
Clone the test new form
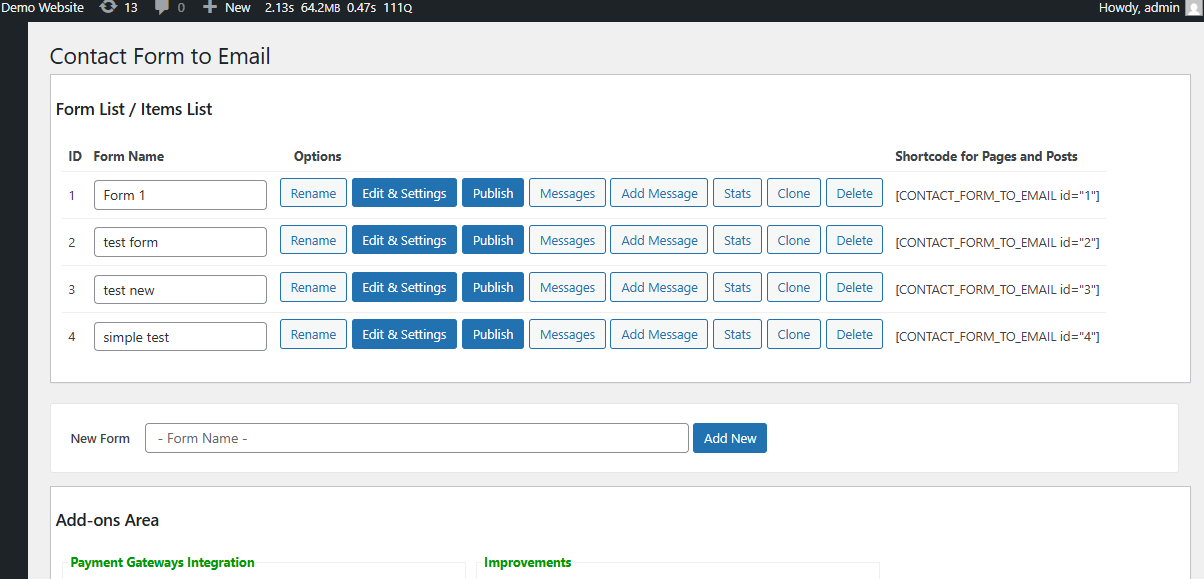pyautogui.click(x=793, y=288)
